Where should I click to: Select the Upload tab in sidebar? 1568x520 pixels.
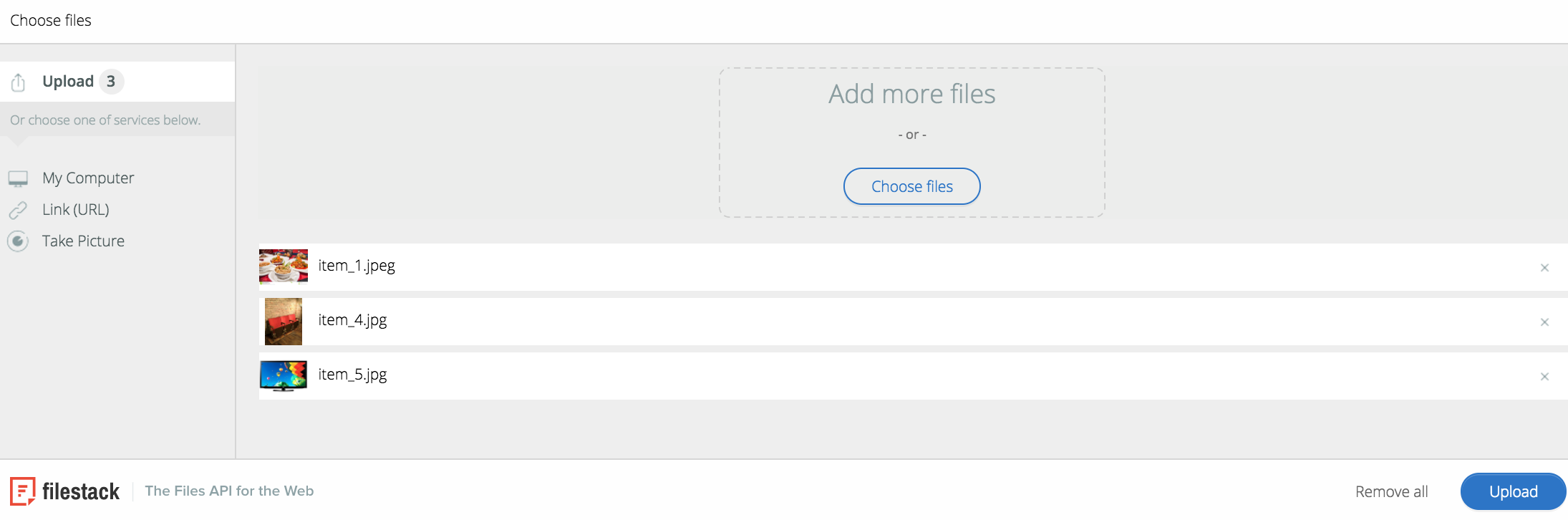(x=68, y=82)
